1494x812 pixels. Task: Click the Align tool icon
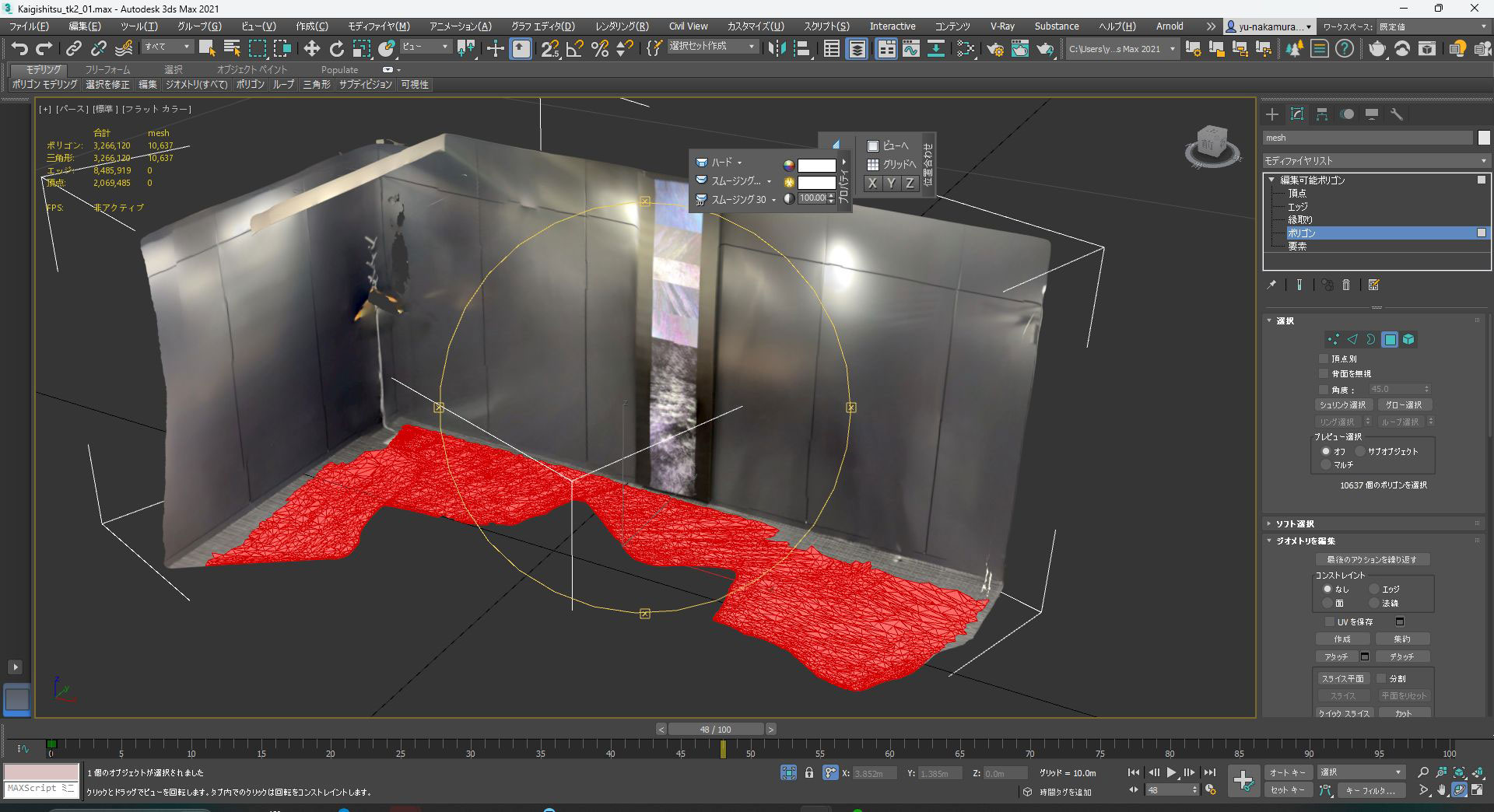coord(801,49)
